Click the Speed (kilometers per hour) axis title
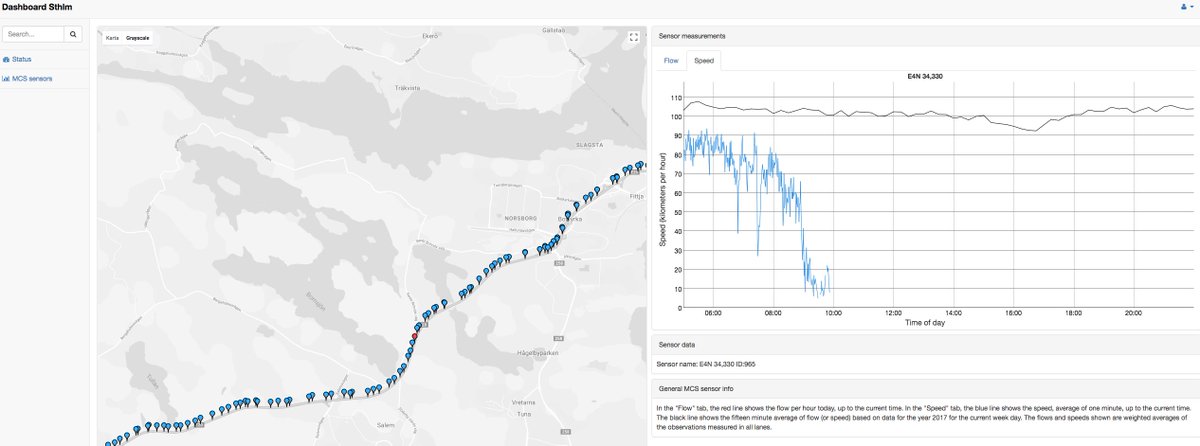This screenshot has width=1200, height=446. (x=662, y=199)
